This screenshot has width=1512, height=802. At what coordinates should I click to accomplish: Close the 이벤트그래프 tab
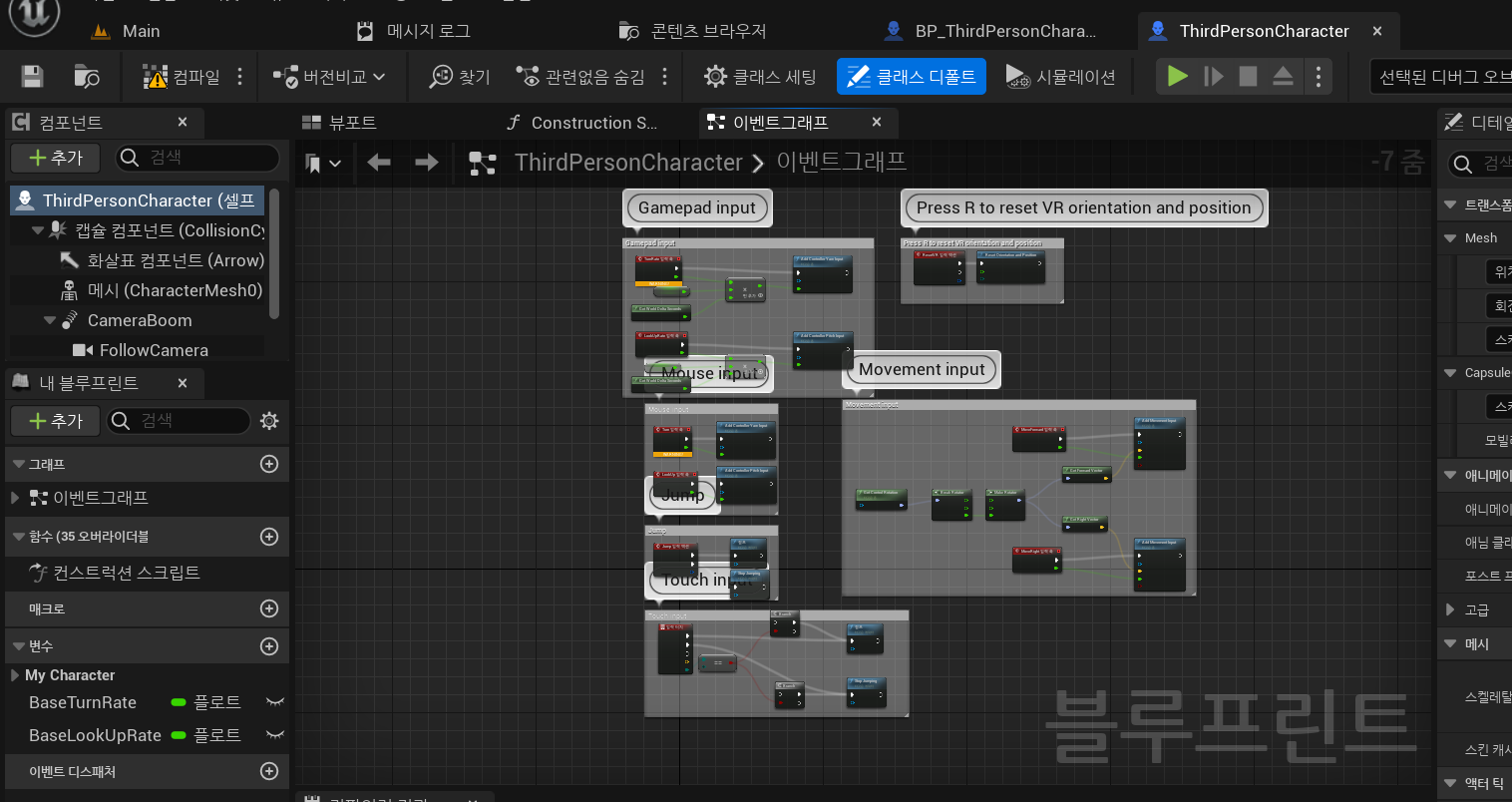[x=877, y=122]
